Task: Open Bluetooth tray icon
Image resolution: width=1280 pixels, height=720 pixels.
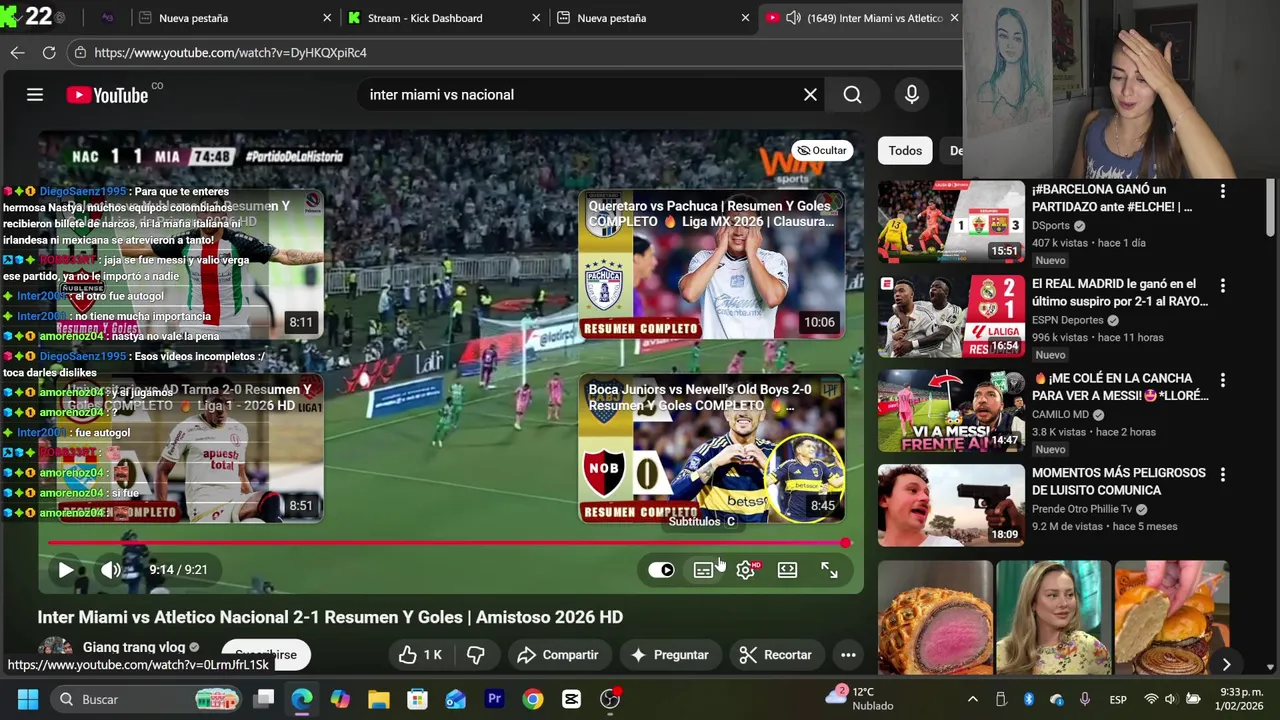Action: coord(1028,699)
